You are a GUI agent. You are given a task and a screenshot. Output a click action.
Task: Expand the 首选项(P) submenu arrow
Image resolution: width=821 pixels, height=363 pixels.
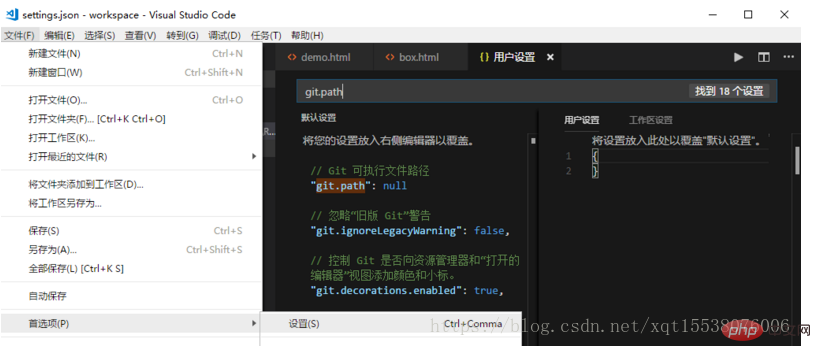tap(254, 323)
